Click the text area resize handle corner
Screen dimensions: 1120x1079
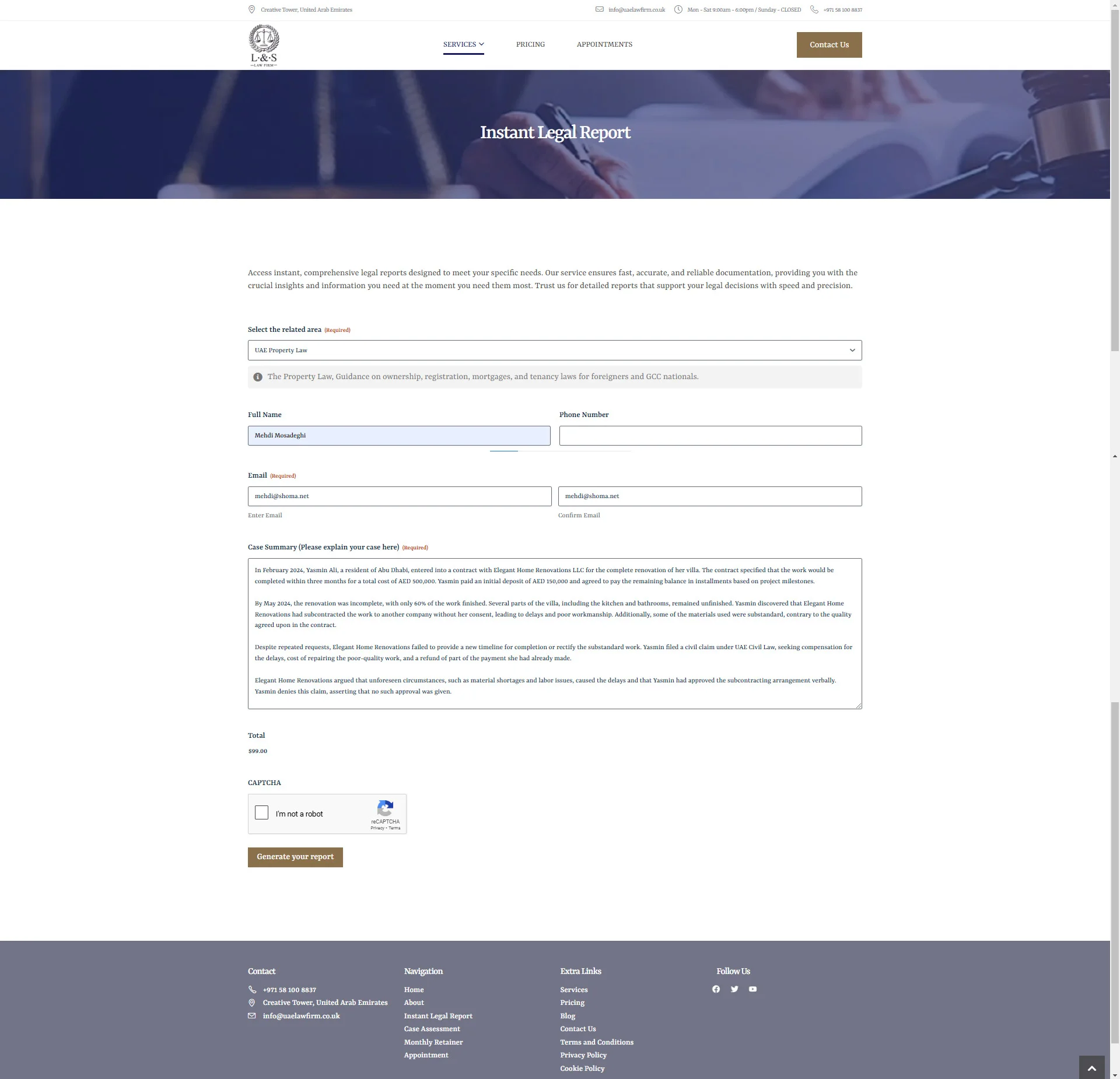(859, 706)
